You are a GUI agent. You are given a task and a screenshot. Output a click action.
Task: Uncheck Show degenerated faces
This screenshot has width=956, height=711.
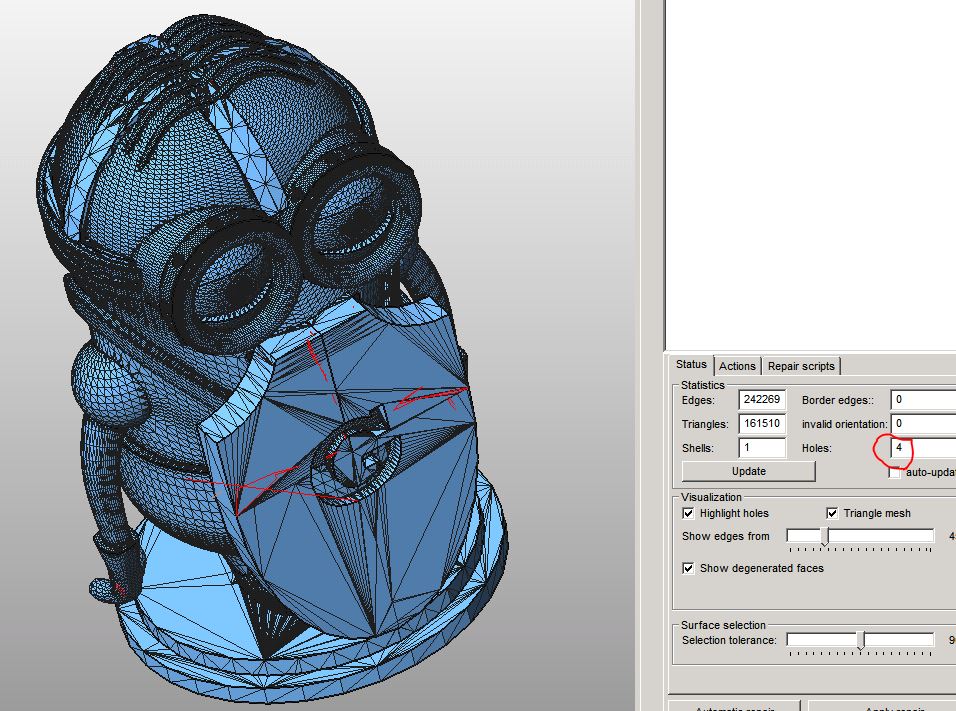(687, 568)
